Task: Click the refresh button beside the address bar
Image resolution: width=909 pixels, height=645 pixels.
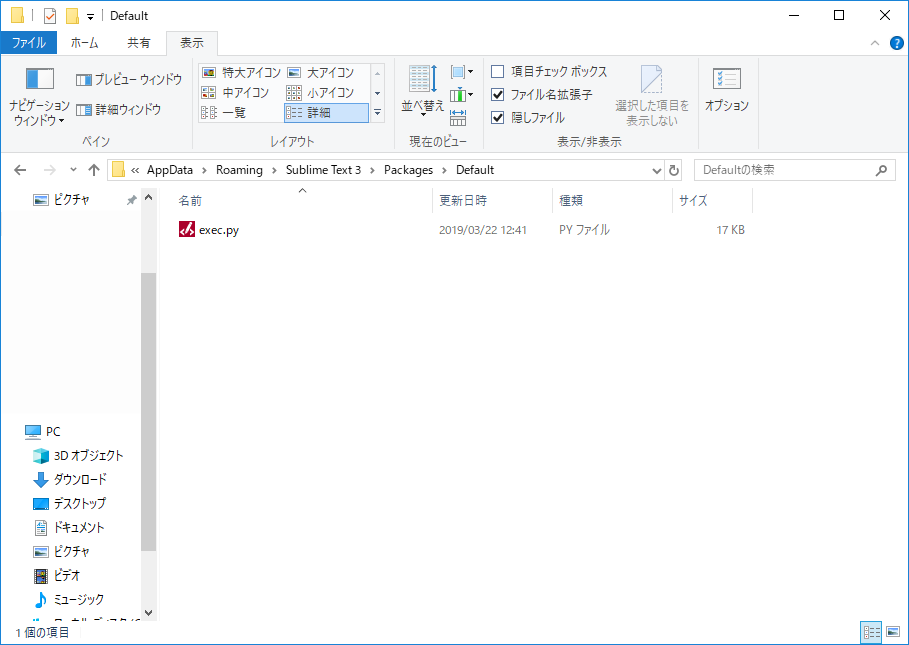Action: click(x=674, y=169)
